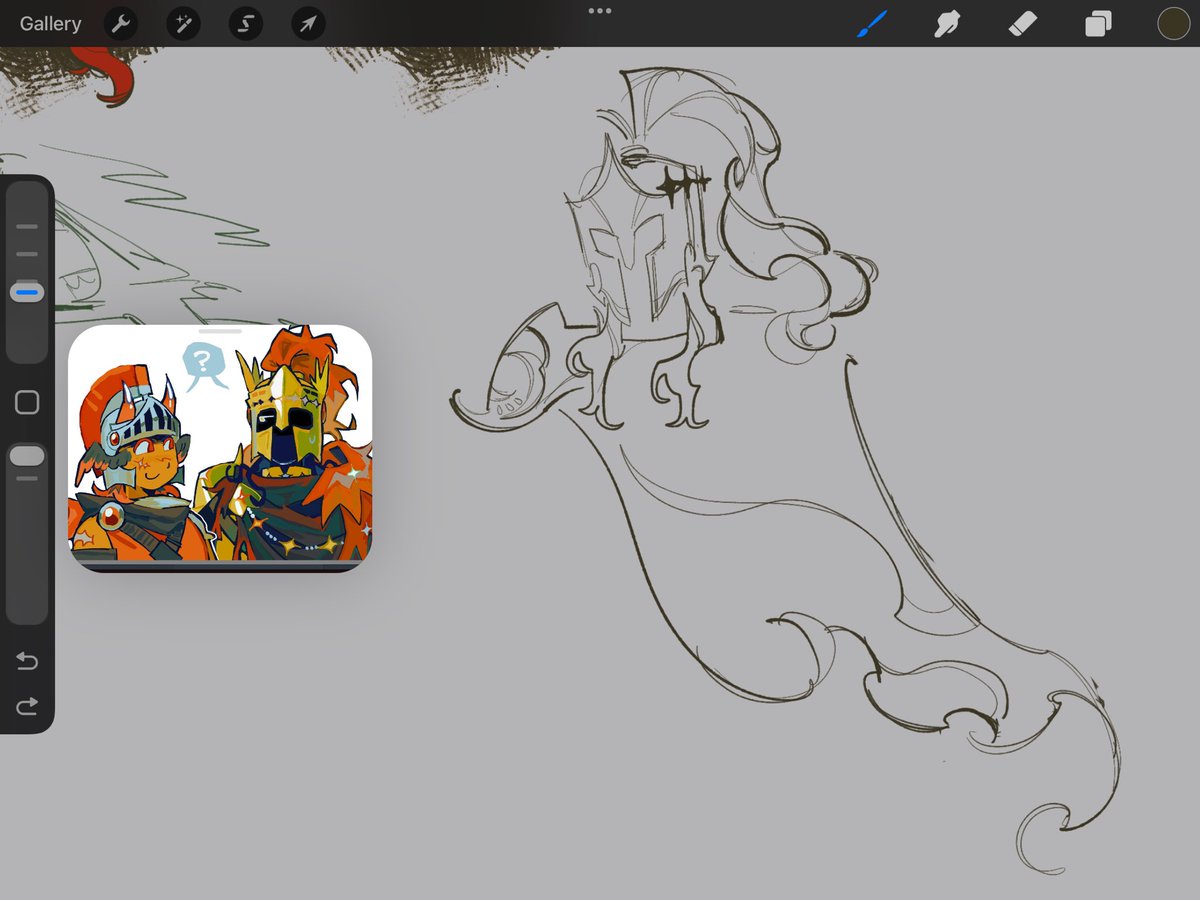Screen dimensions: 1200x900
Task: Select the Eraser tool
Action: coord(1023,23)
